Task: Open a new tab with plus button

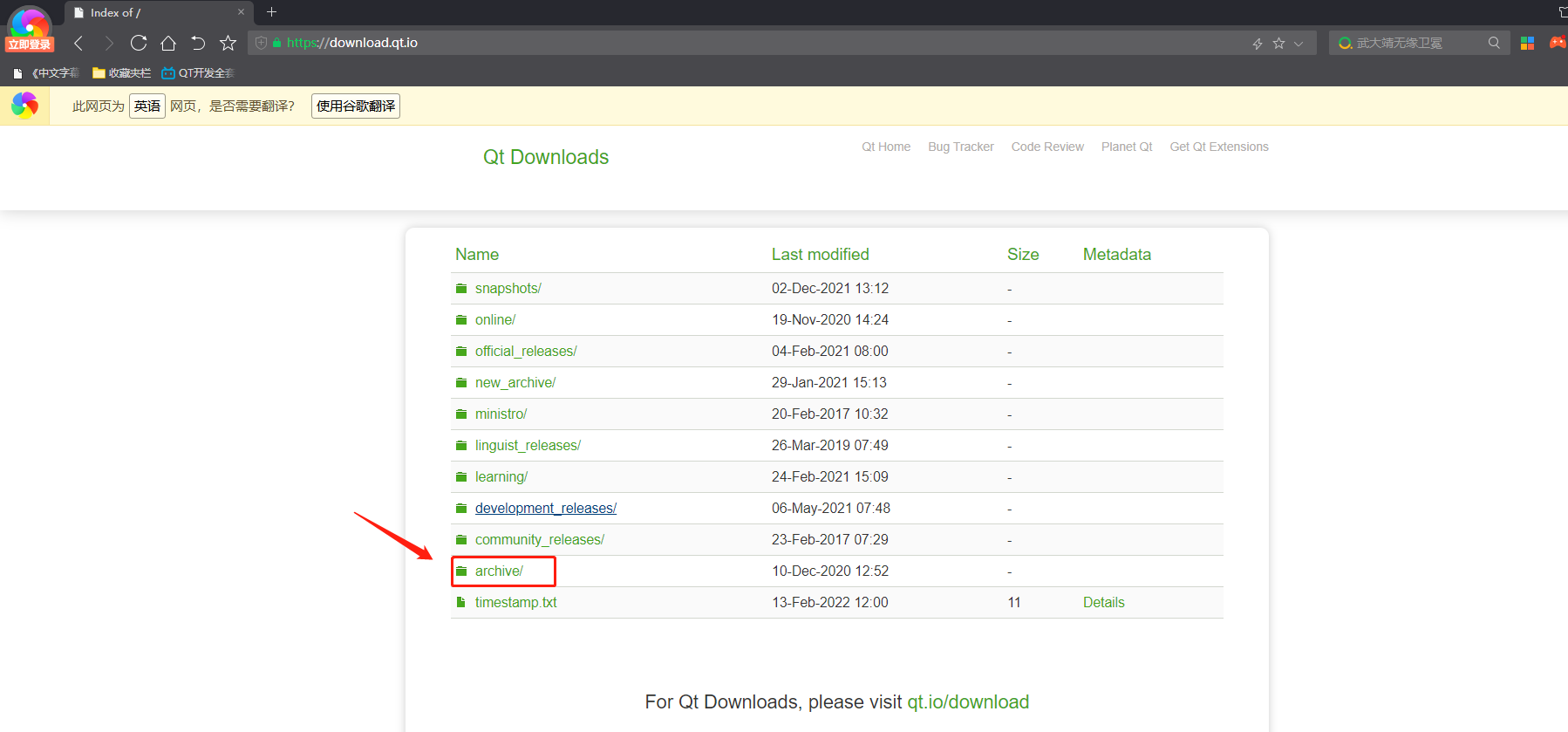Action: pyautogui.click(x=271, y=12)
